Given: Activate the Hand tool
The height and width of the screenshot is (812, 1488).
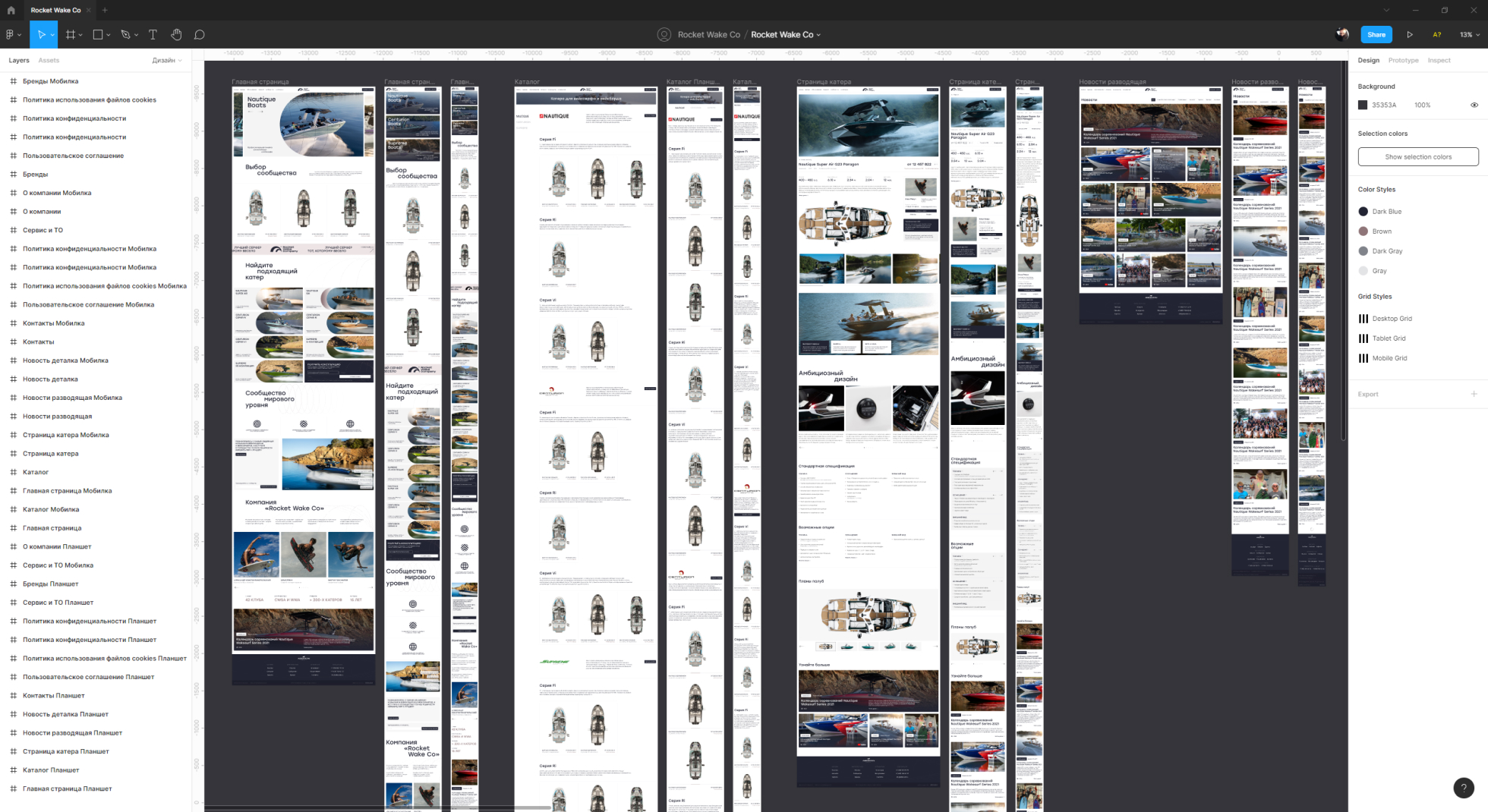Looking at the screenshot, I should [176, 35].
